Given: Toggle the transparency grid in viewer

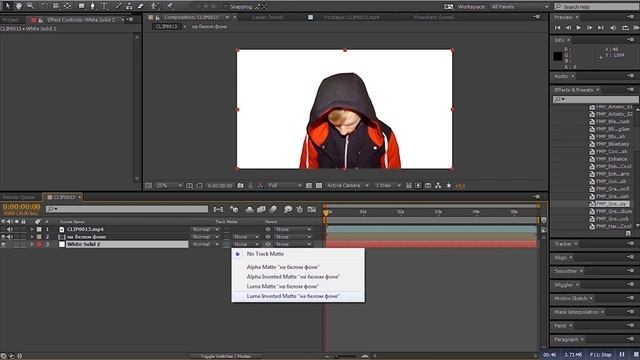Looking at the screenshot, I should (x=319, y=186).
